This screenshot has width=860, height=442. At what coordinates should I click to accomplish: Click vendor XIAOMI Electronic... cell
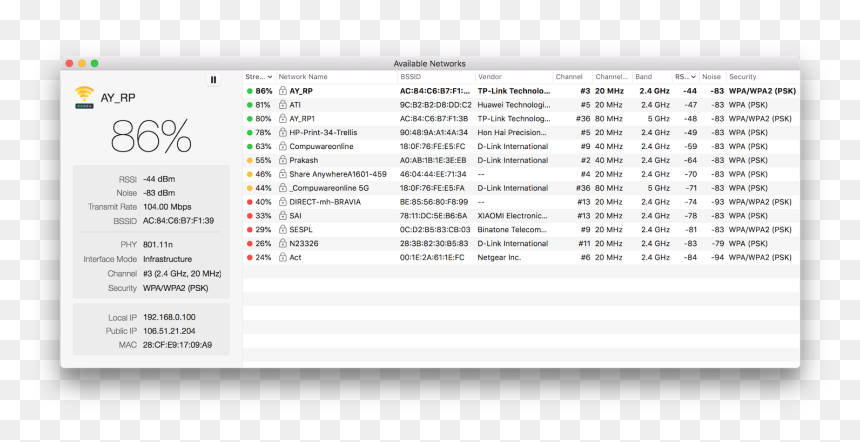(512, 216)
